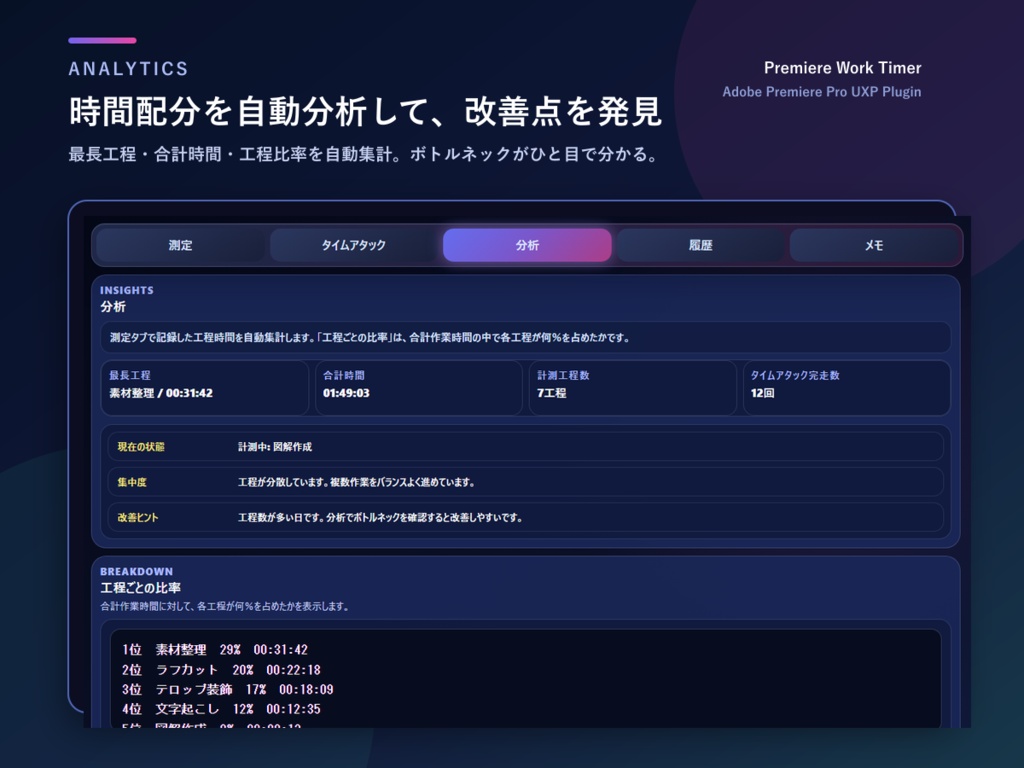Click the INSIGHTS section label
1024x768 pixels.
click(127, 290)
